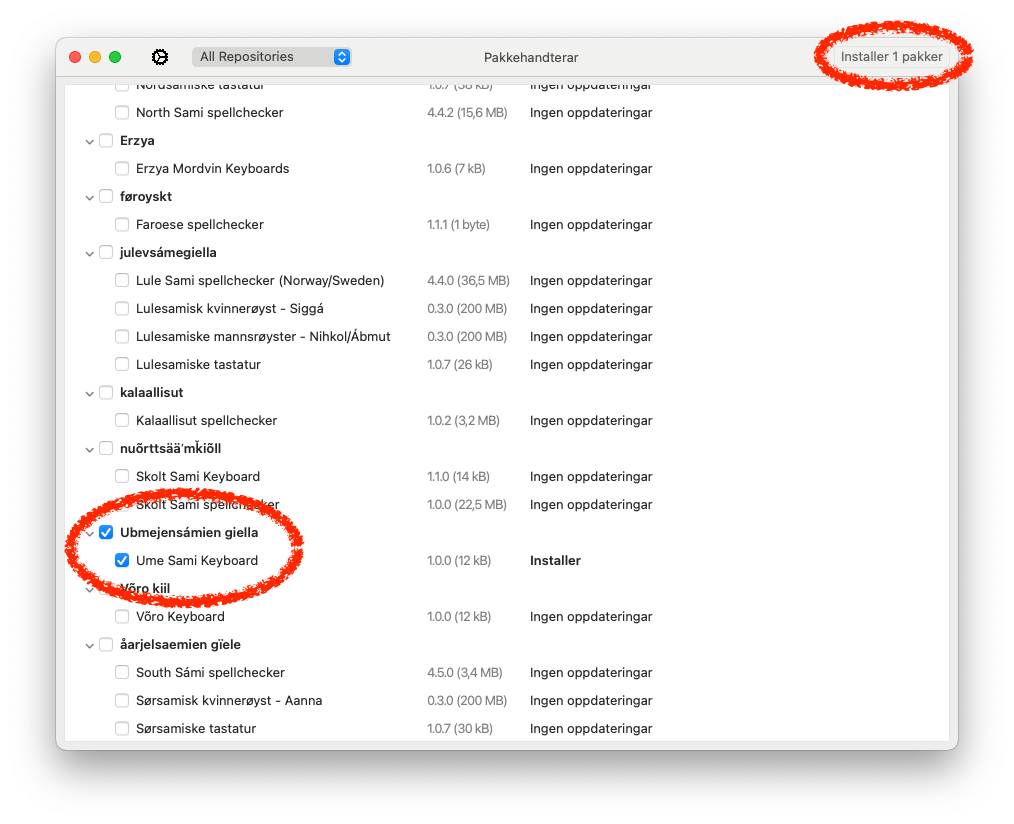
Task: Tick Lulesamisk kvinnerøyst - Siggá checkbox
Action: point(122,309)
